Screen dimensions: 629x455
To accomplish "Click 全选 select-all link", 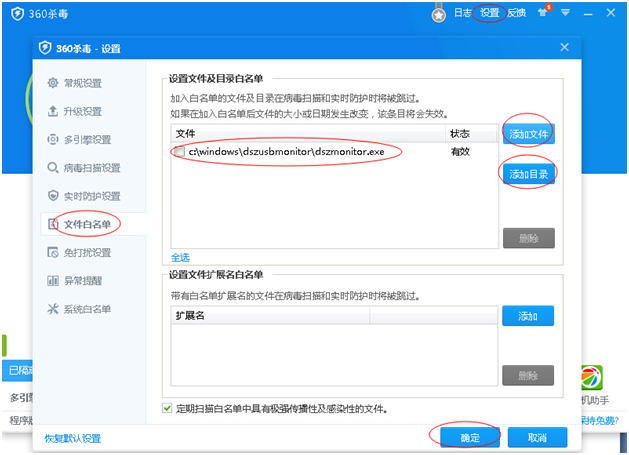I will (179, 257).
